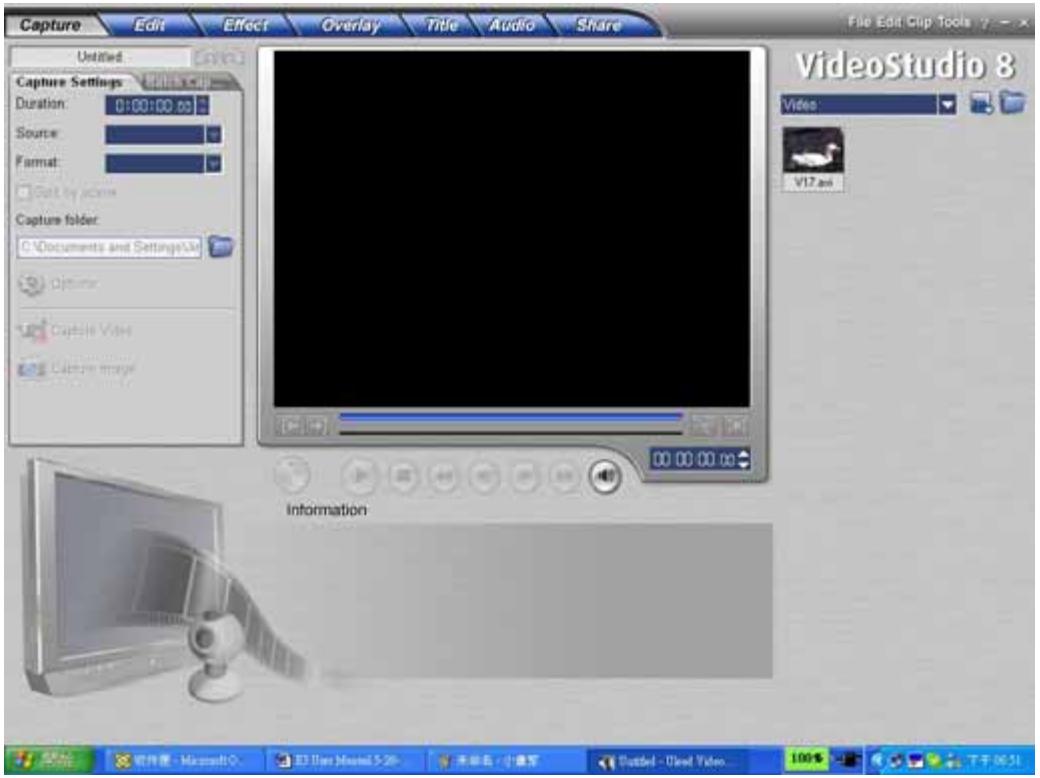This screenshot has height=778, width=1040.
Task: Open the Clip menu
Action: pos(919,23)
